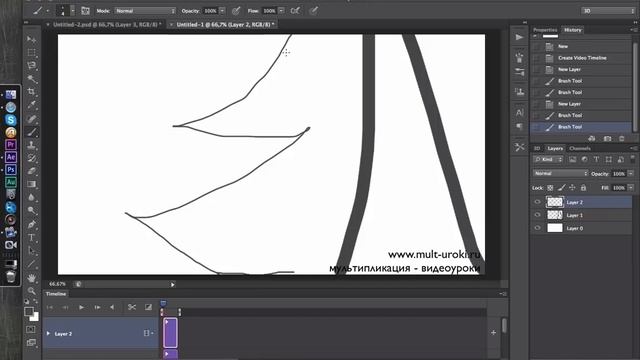Toggle the Quick Mask mode button

pos(31,329)
